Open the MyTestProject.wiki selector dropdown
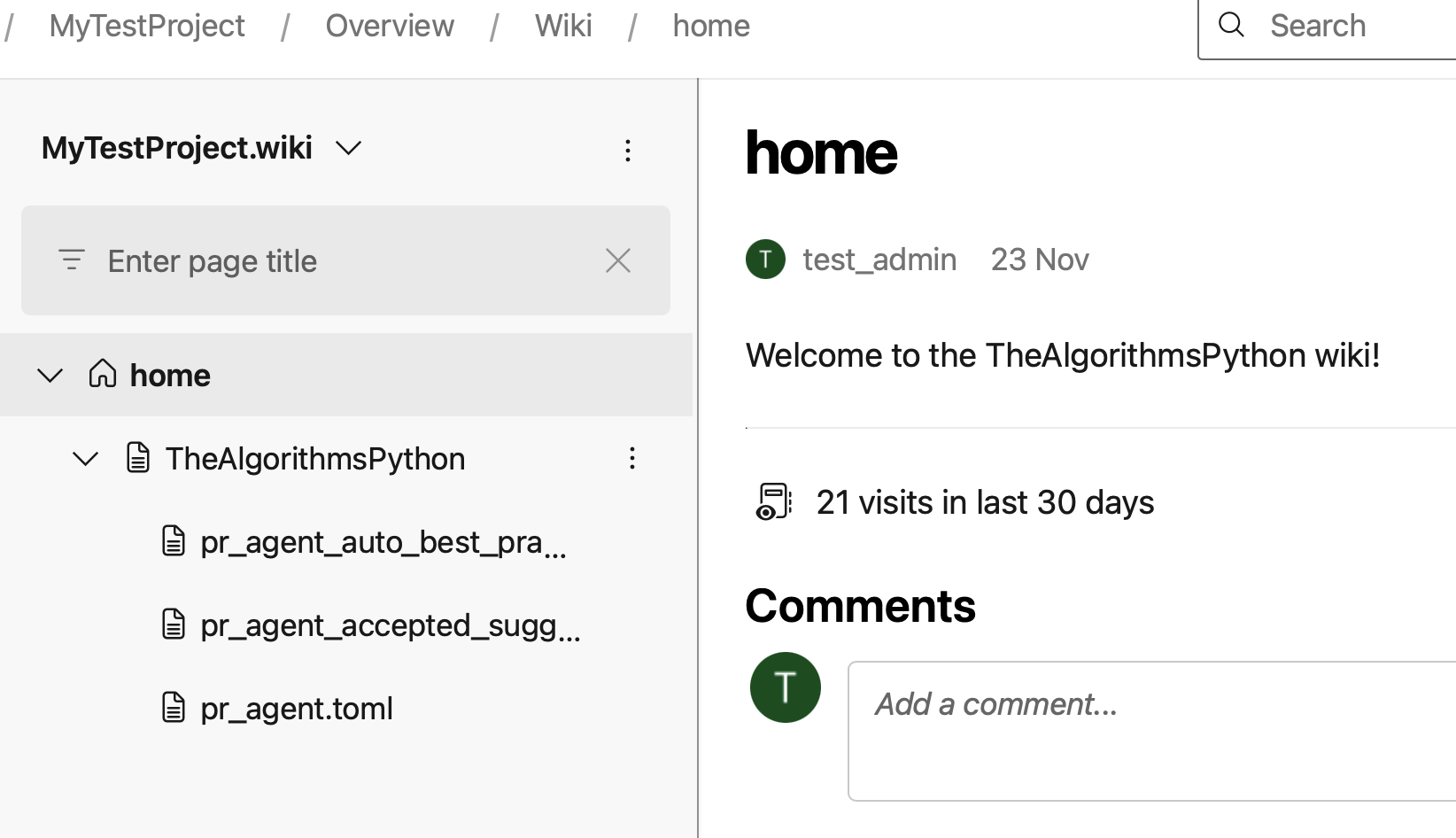 point(349,148)
